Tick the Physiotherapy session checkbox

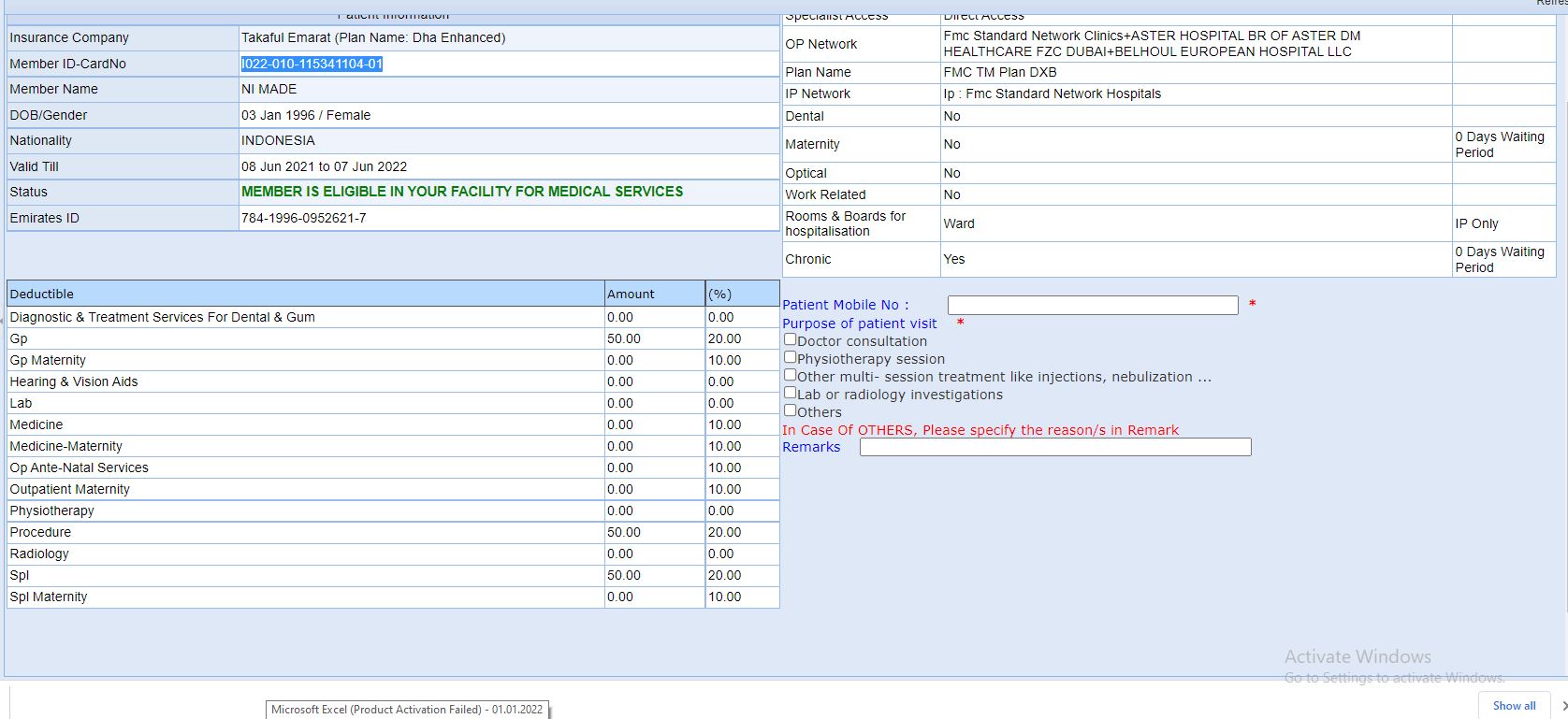coord(791,358)
